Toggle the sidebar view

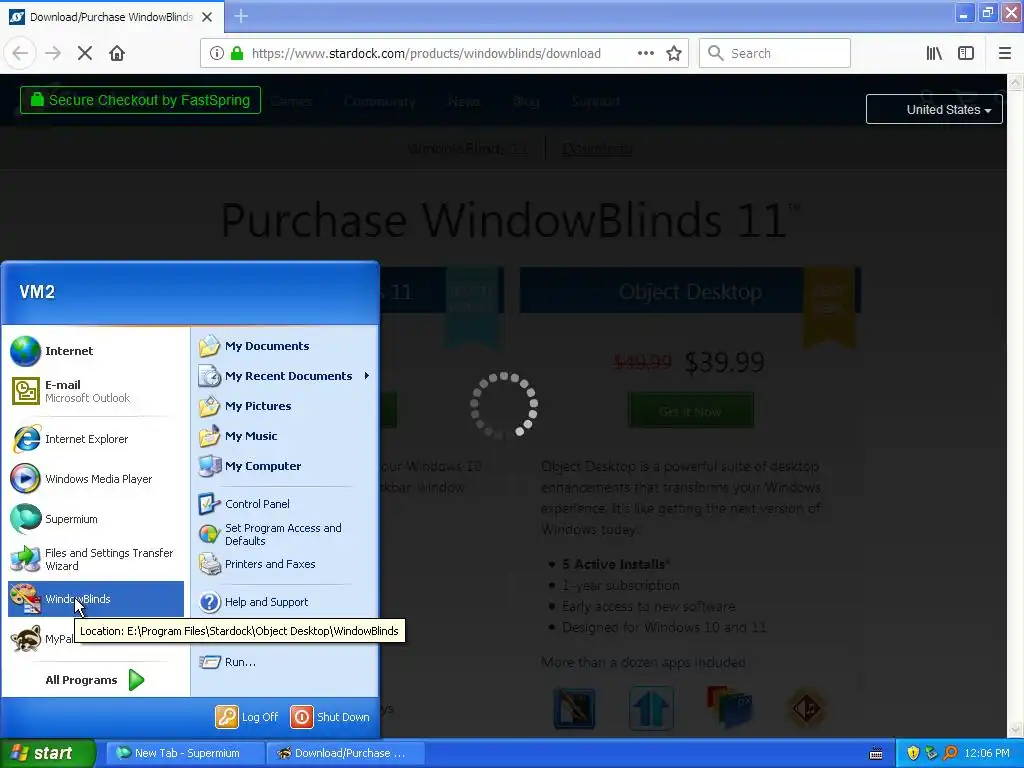click(x=966, y=54)
